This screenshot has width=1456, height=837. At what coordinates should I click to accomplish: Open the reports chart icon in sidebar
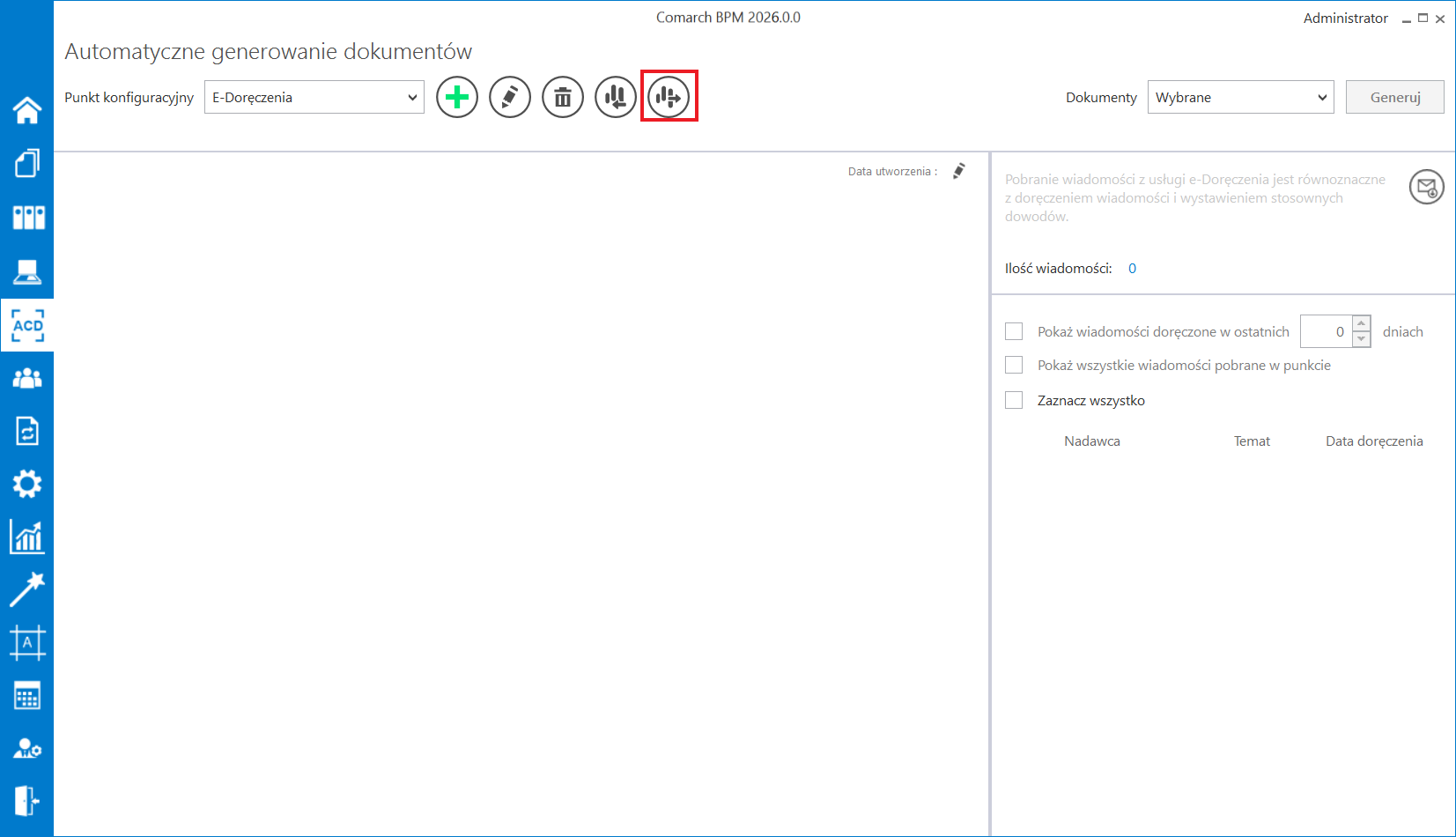[27, 537]
